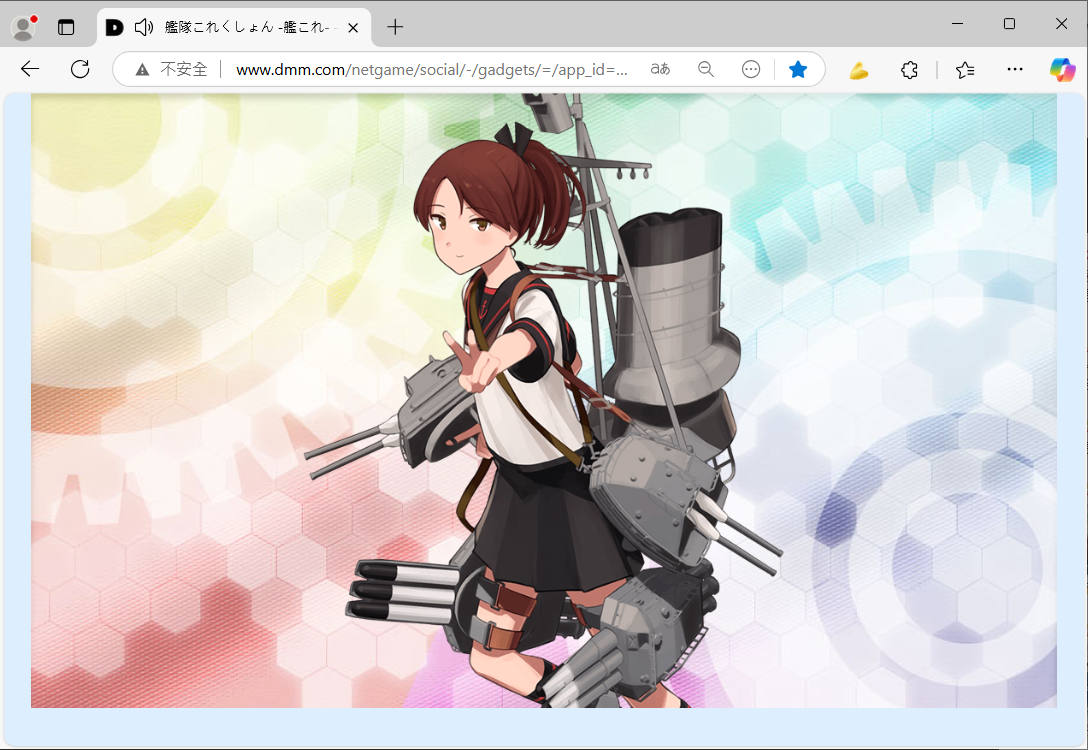Open the Copilot sidebar

1062,69
